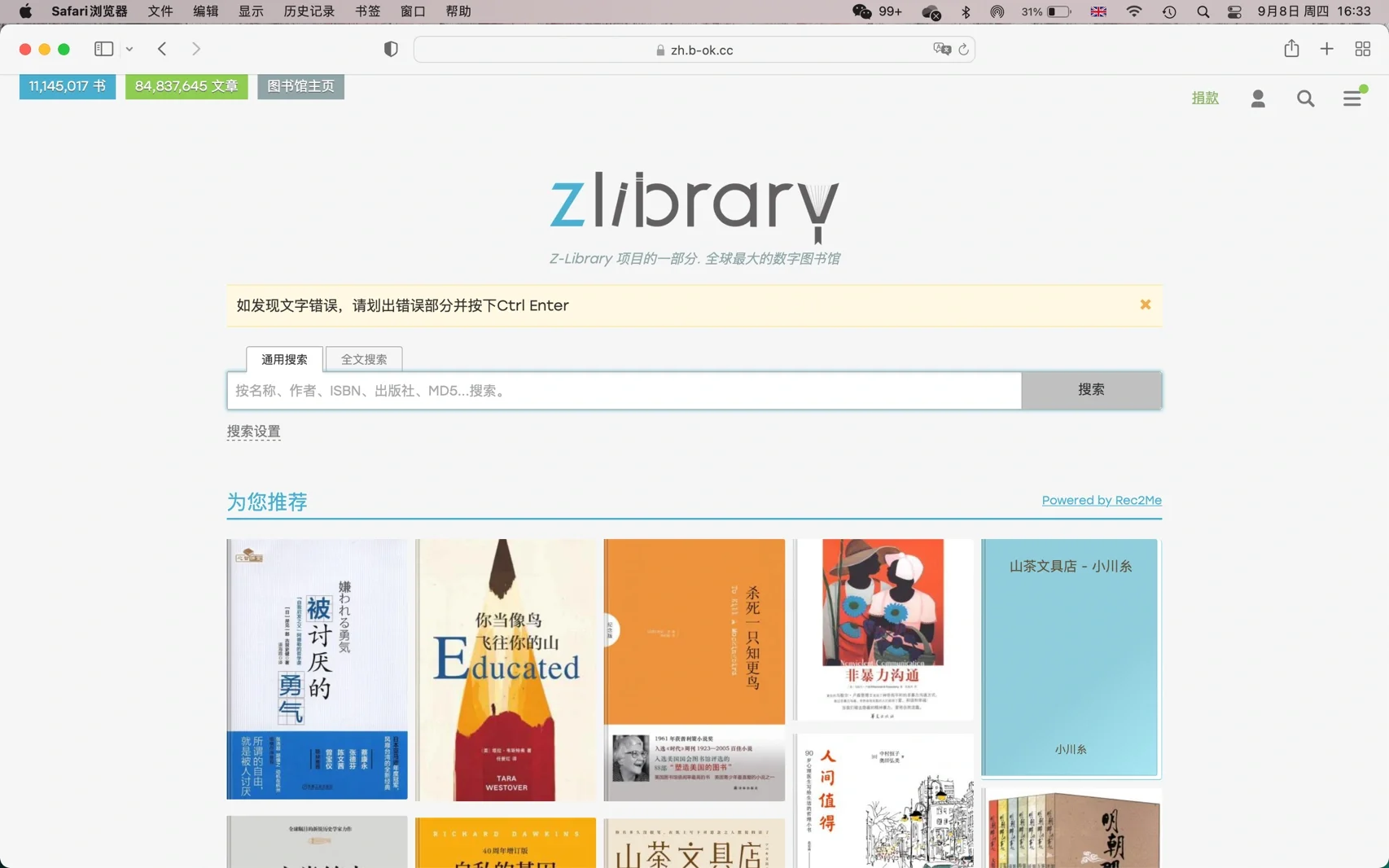
Task: Switch to the 全文搜索 tab
Action: (x=364, y=359)
